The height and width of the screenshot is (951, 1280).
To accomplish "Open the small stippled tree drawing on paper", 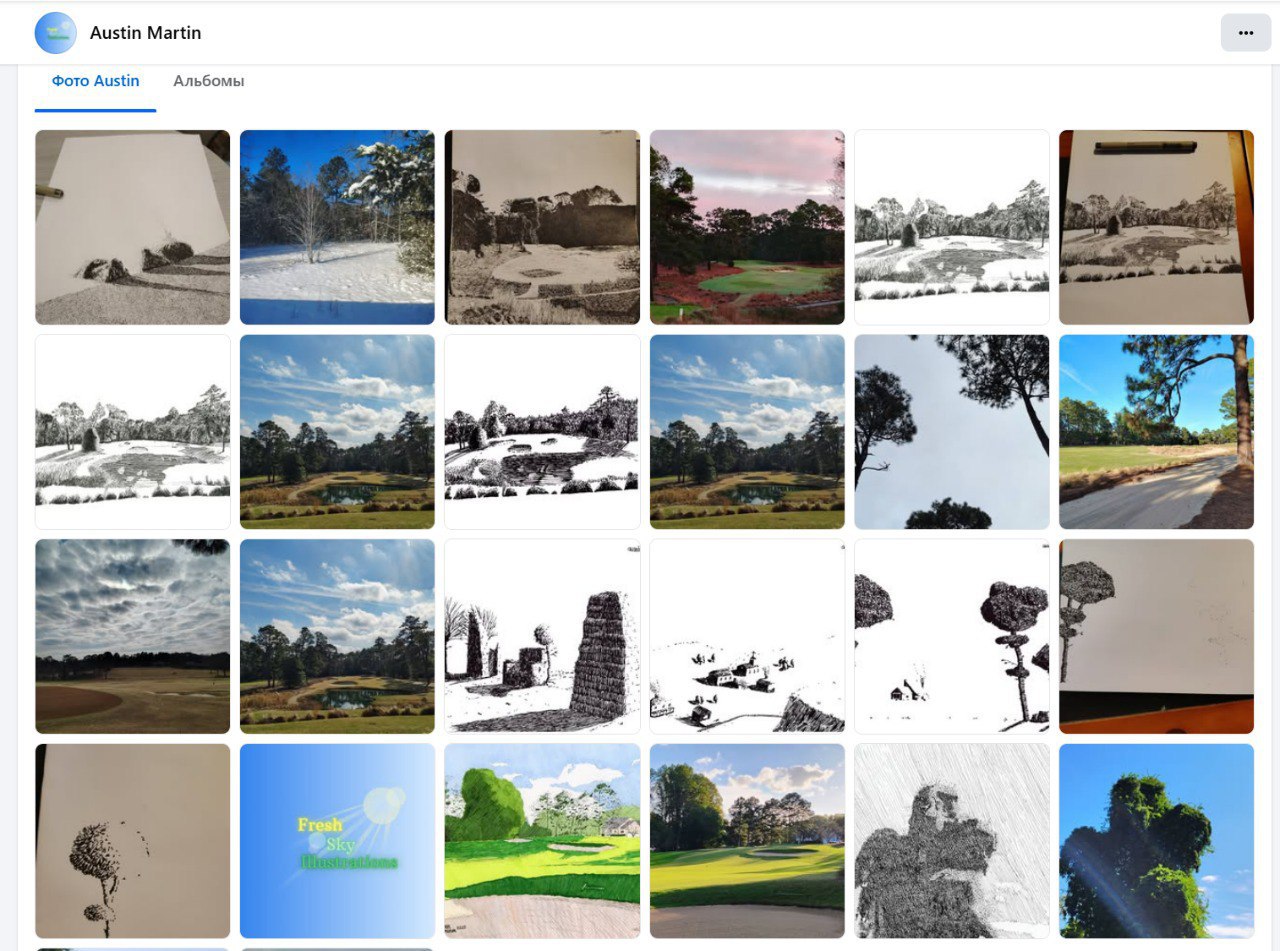I will 132,840.
